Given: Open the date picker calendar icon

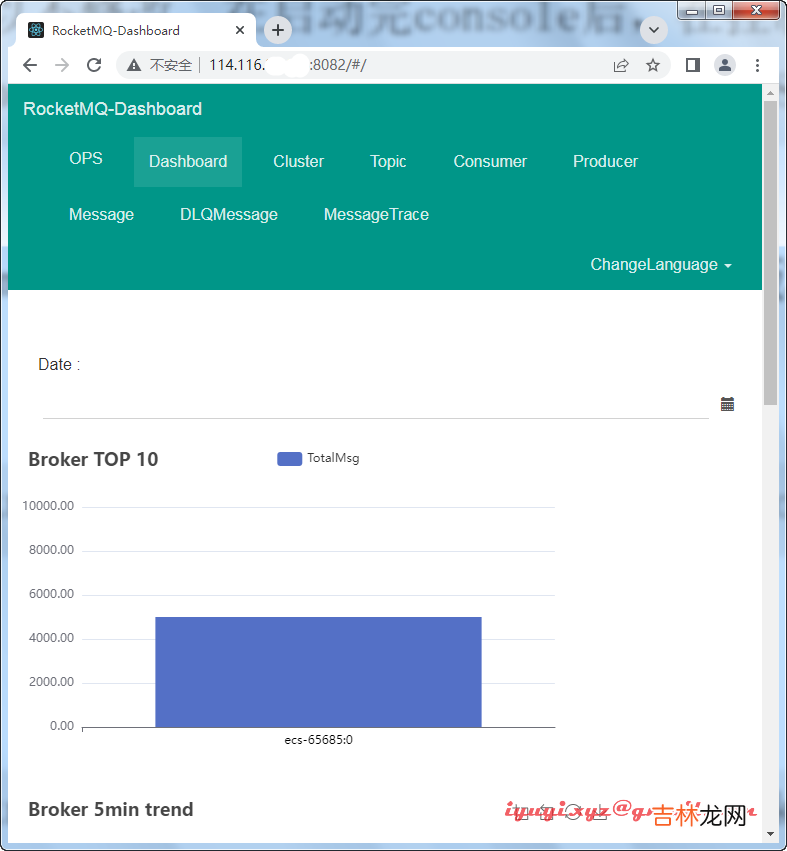Looking at the screenshot, I should [x=727, y=404].
